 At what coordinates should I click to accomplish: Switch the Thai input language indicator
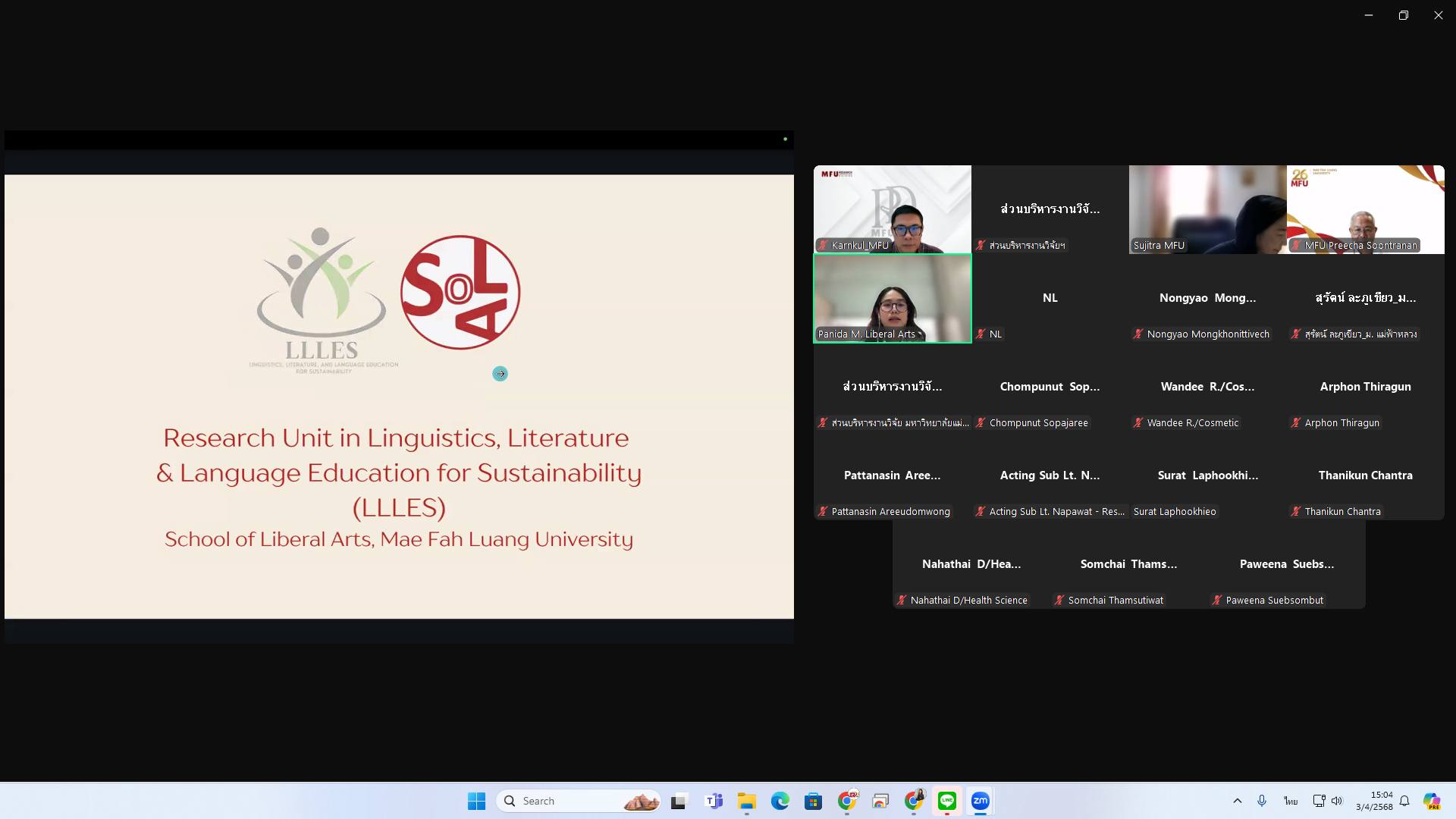(1291, 801)
